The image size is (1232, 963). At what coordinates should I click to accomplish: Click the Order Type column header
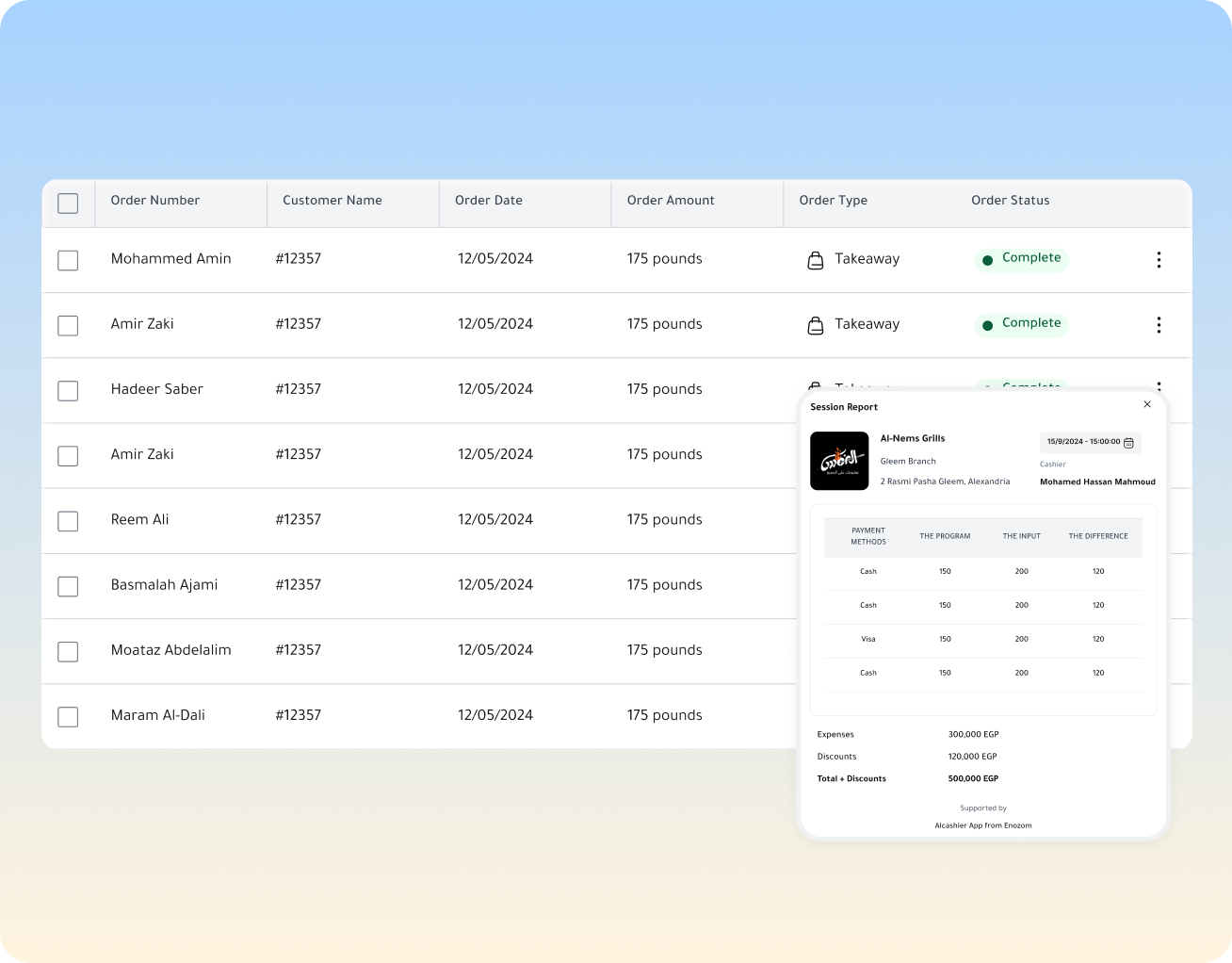834,200
